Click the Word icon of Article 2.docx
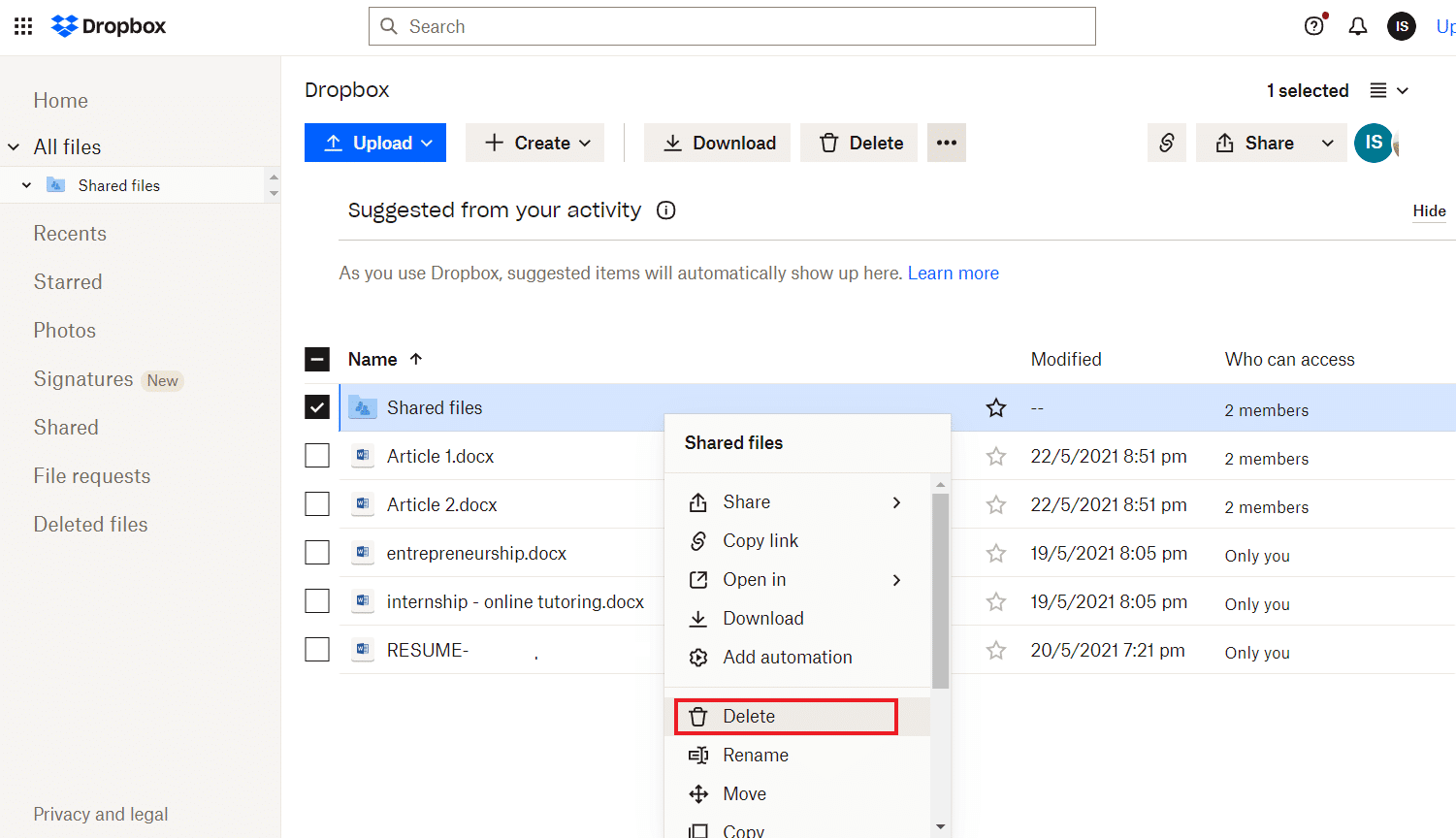This screenshot has width=1456, height=838. [x=363, y=503]
